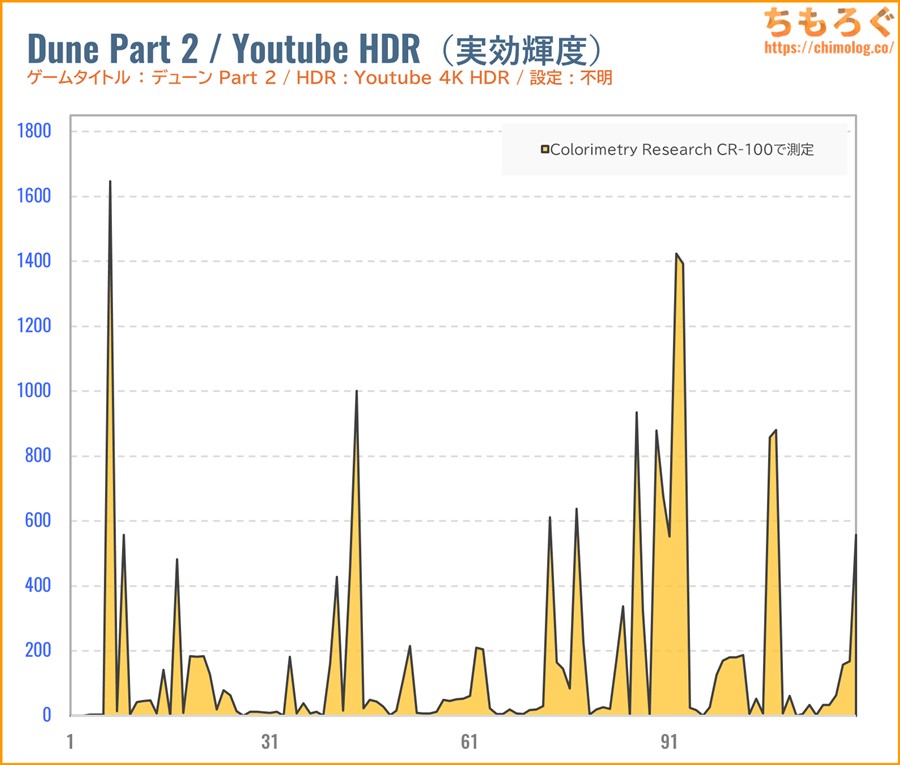The image size is (900, 765).
Task: Open the https://chimolog.co/ link
Action: 829,47
